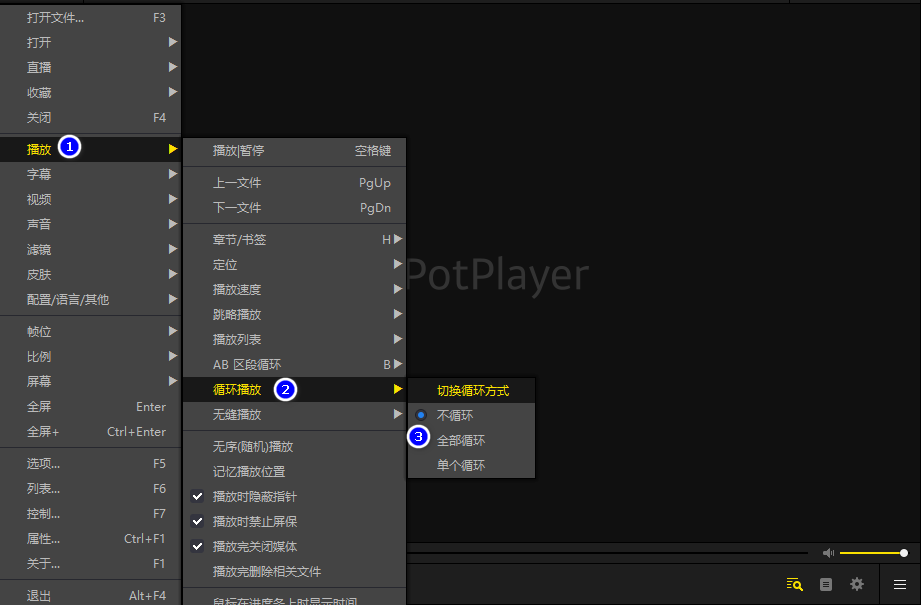Click the chapter list document icon
Viewport: 921px width, 605px height.
point(826,585)
